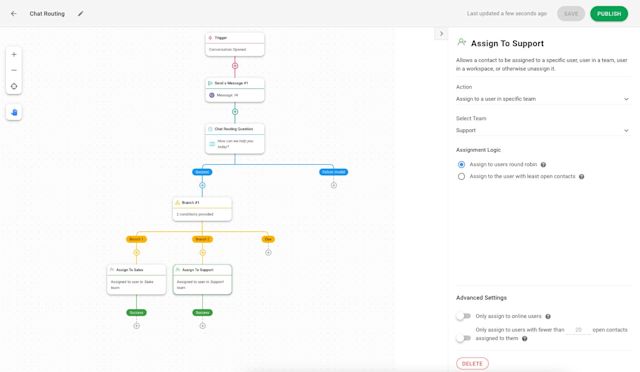Select the Chat Routing Question node

coord(235,138)
